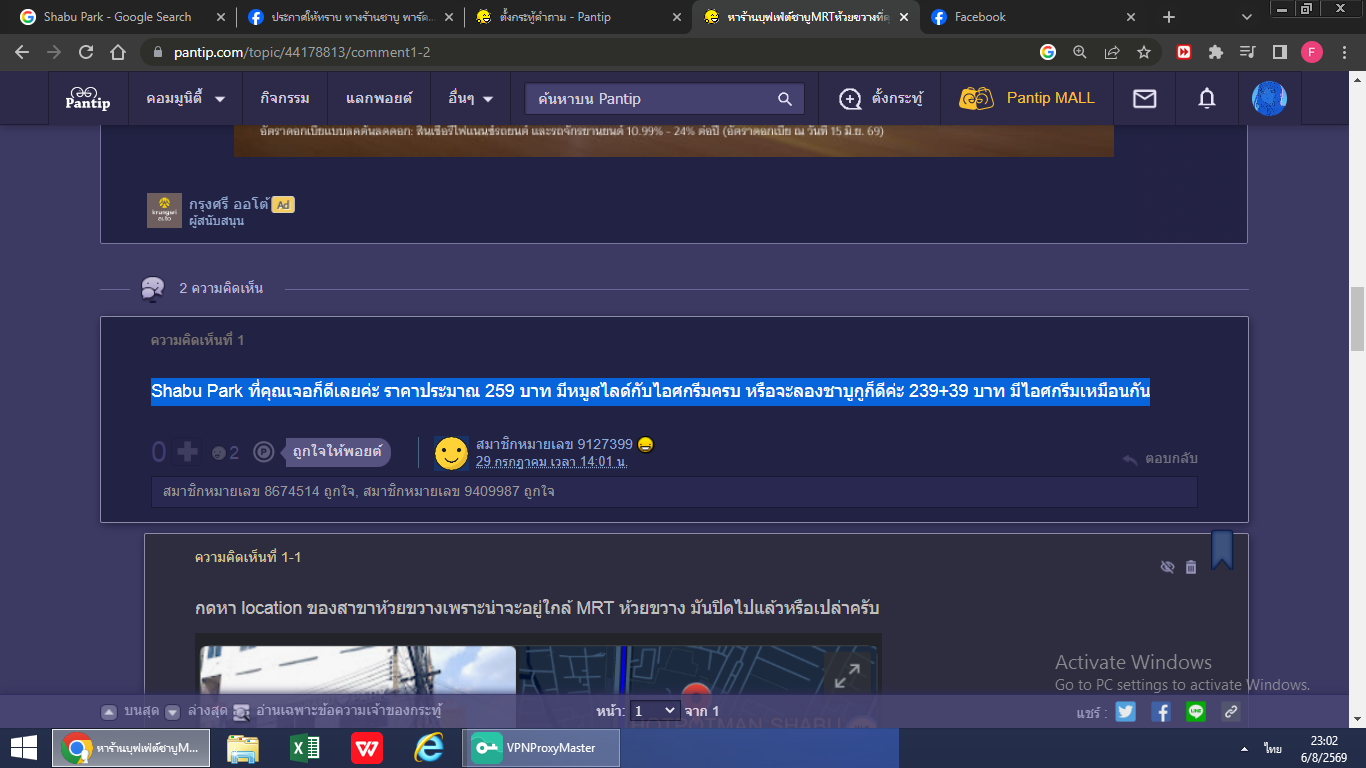Click the Pantip search magnifier icon

785,98
